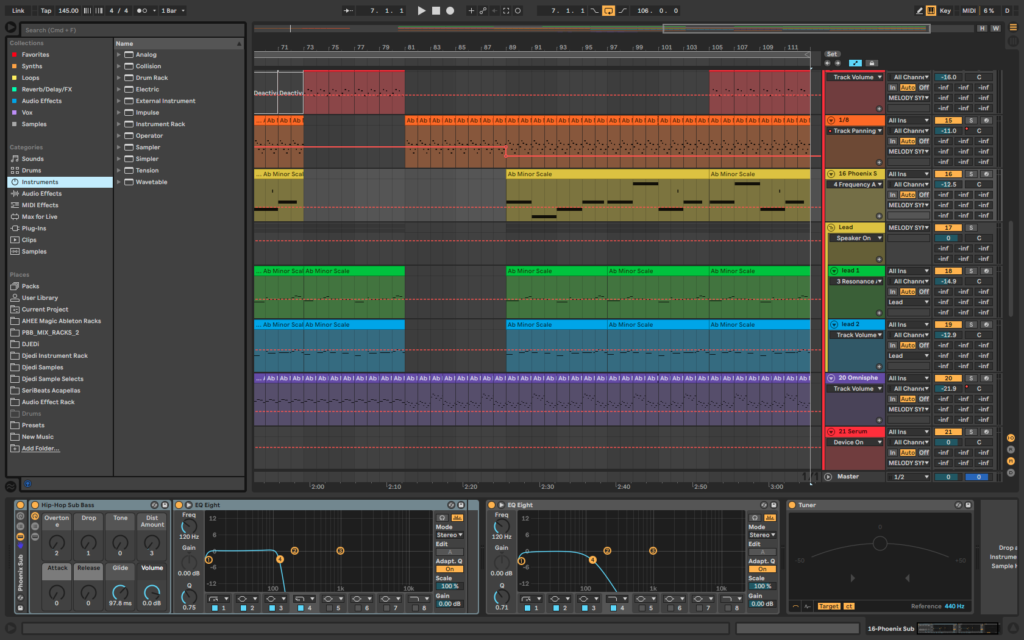Toggle the 16 Phoenix S track activator
The width and height of the screenshot is (1024, 640).
click(x=947, y=174)
